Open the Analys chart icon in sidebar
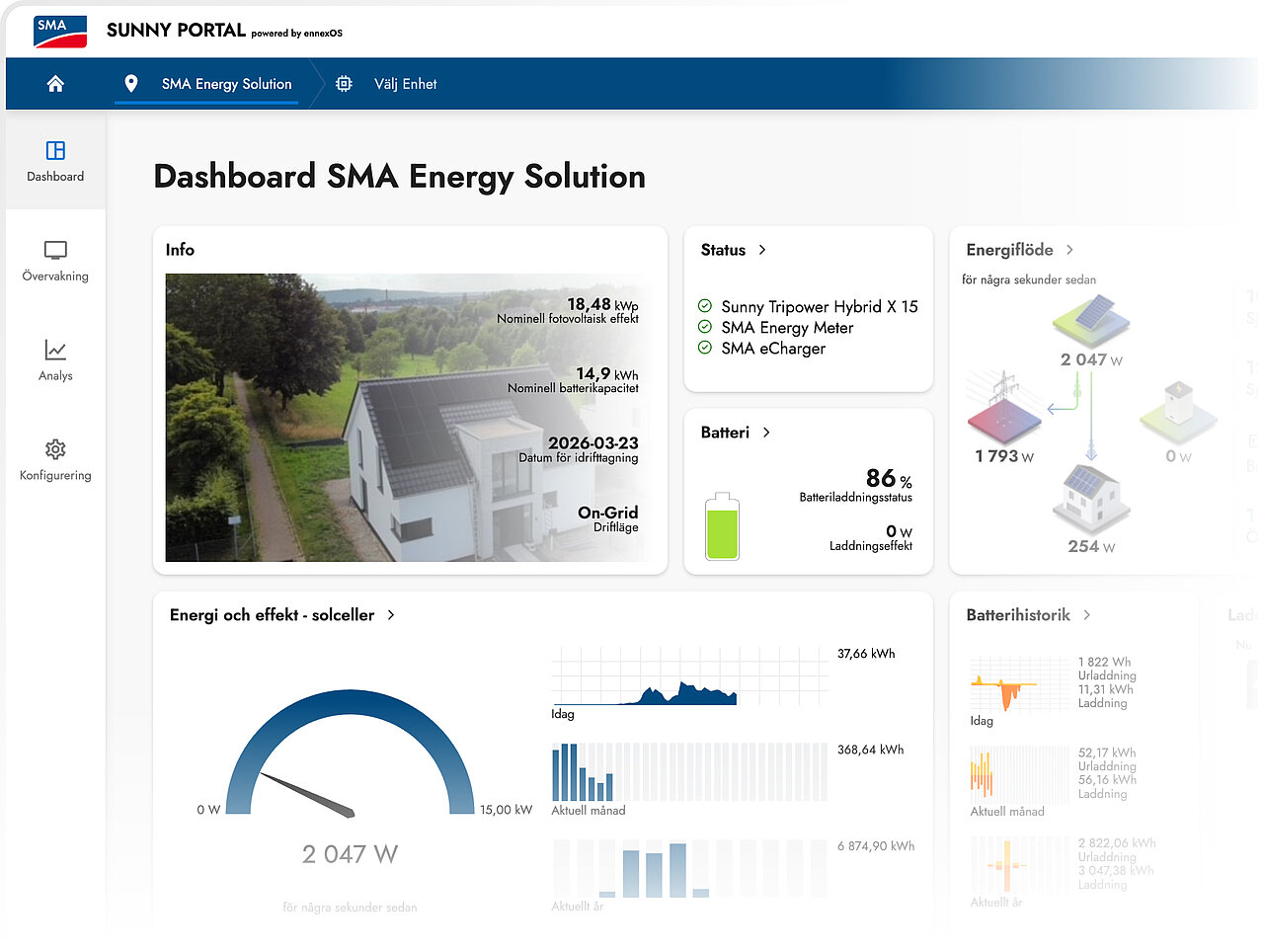This screenshot has width=1264, height=952. coord(55,350)
